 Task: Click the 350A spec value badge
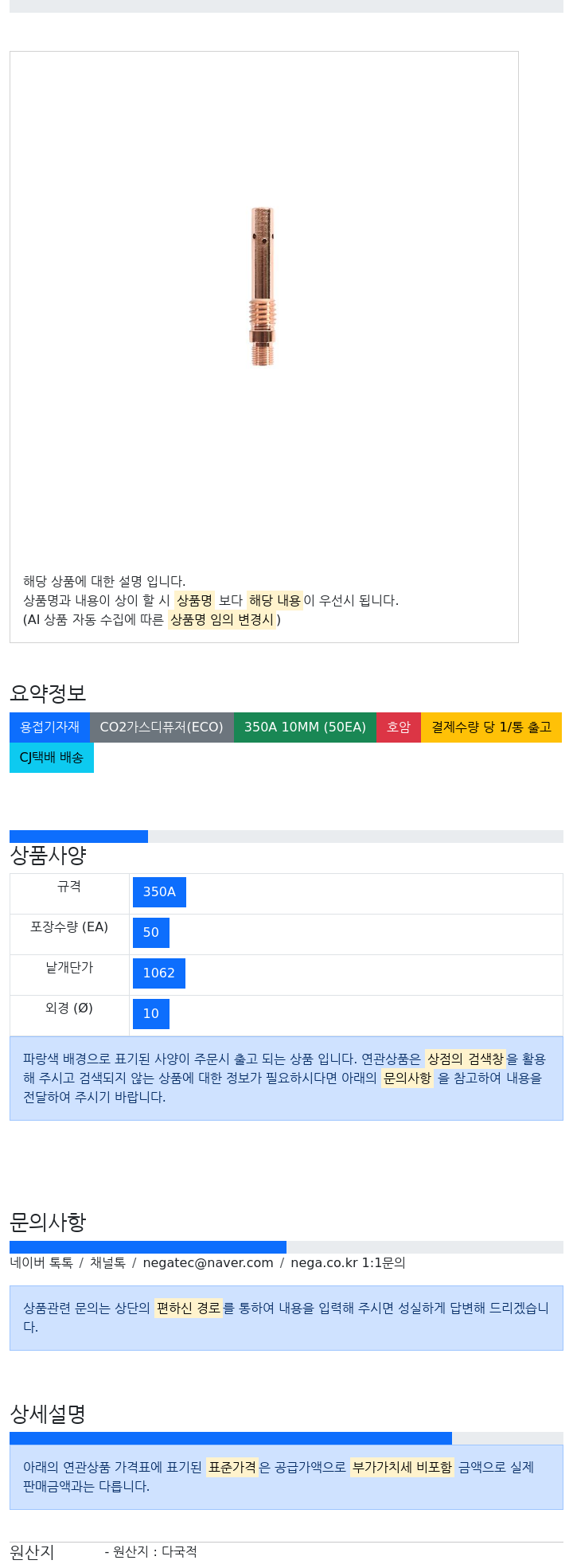click(x=159, y=892)
